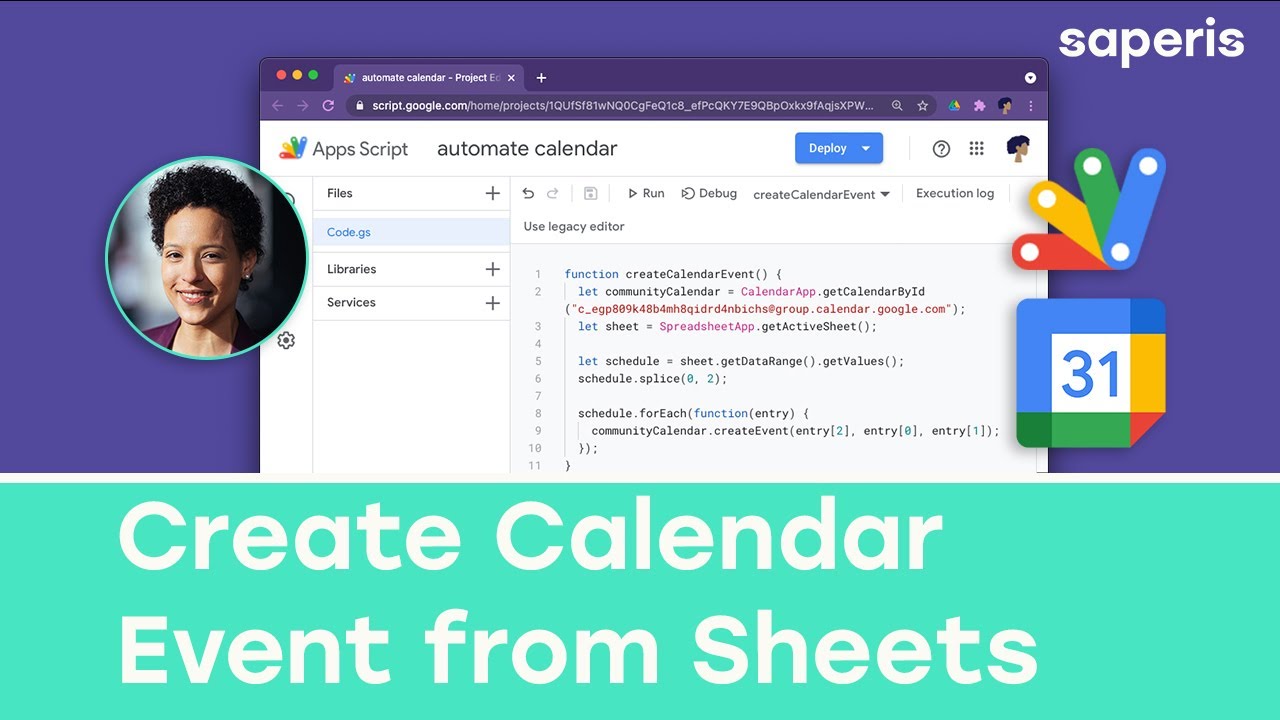
Task: Add a library with Libraries plus icon
Action: [x=492, y=269]
